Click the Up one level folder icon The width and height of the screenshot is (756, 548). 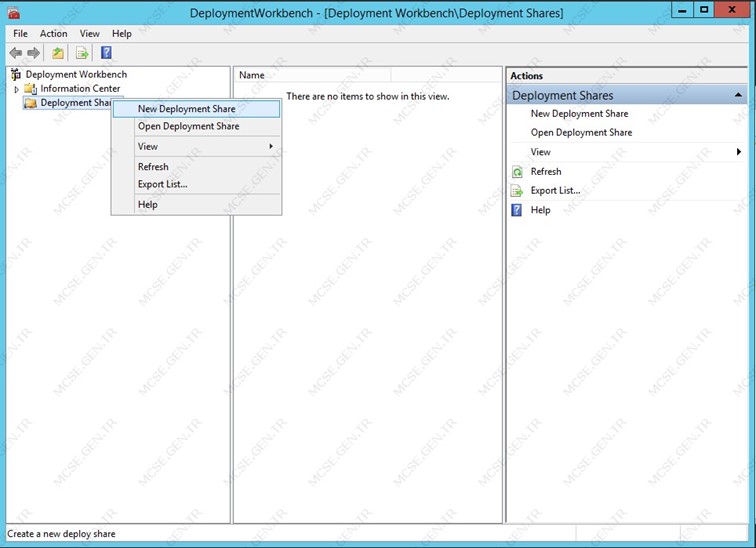tap(58, 53)
